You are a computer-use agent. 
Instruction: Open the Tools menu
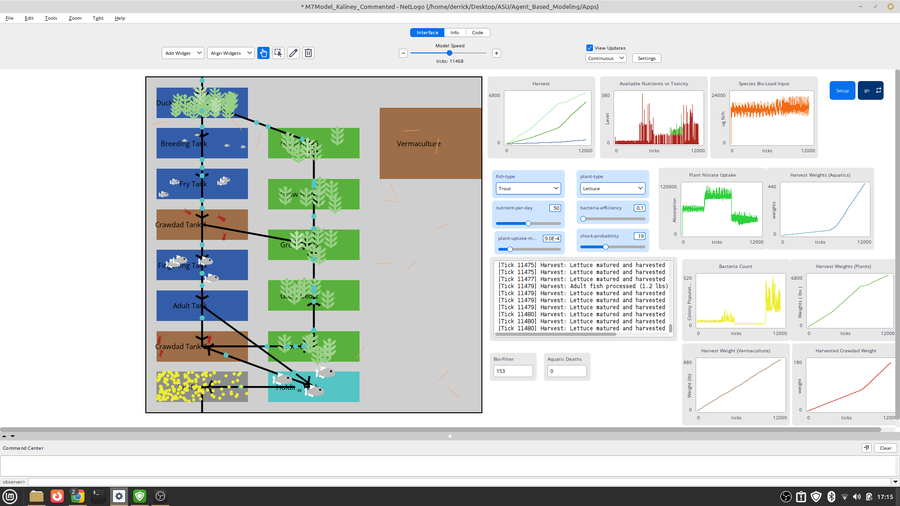(x=51, y=18)
